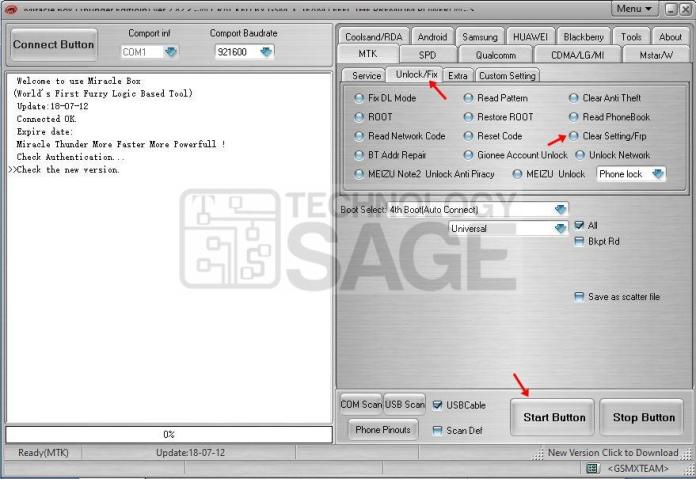696x479 pixels.
Task: Enable the Save as scatter file checkbox
Action: 579,297
